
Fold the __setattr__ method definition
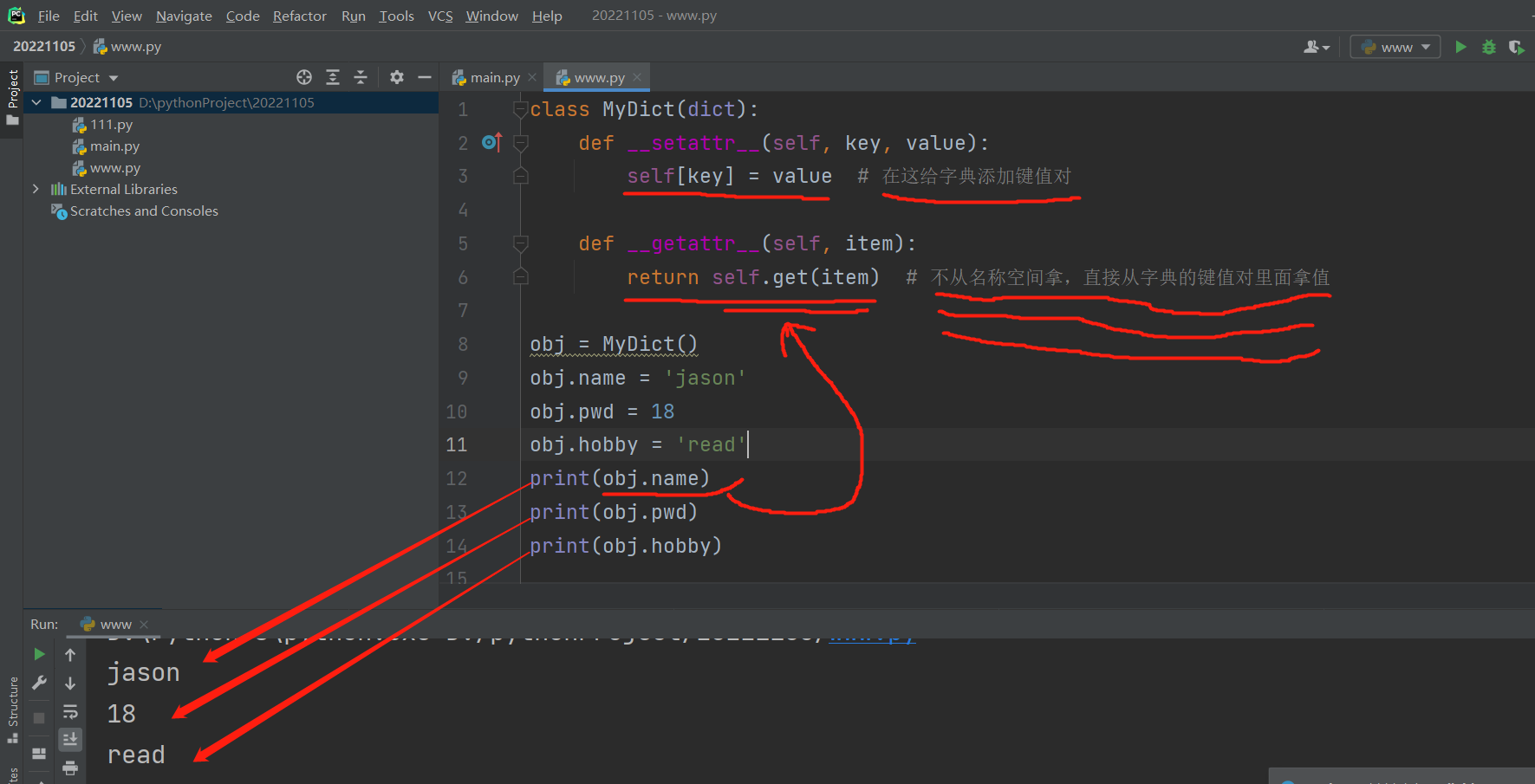tap(521, 142)
